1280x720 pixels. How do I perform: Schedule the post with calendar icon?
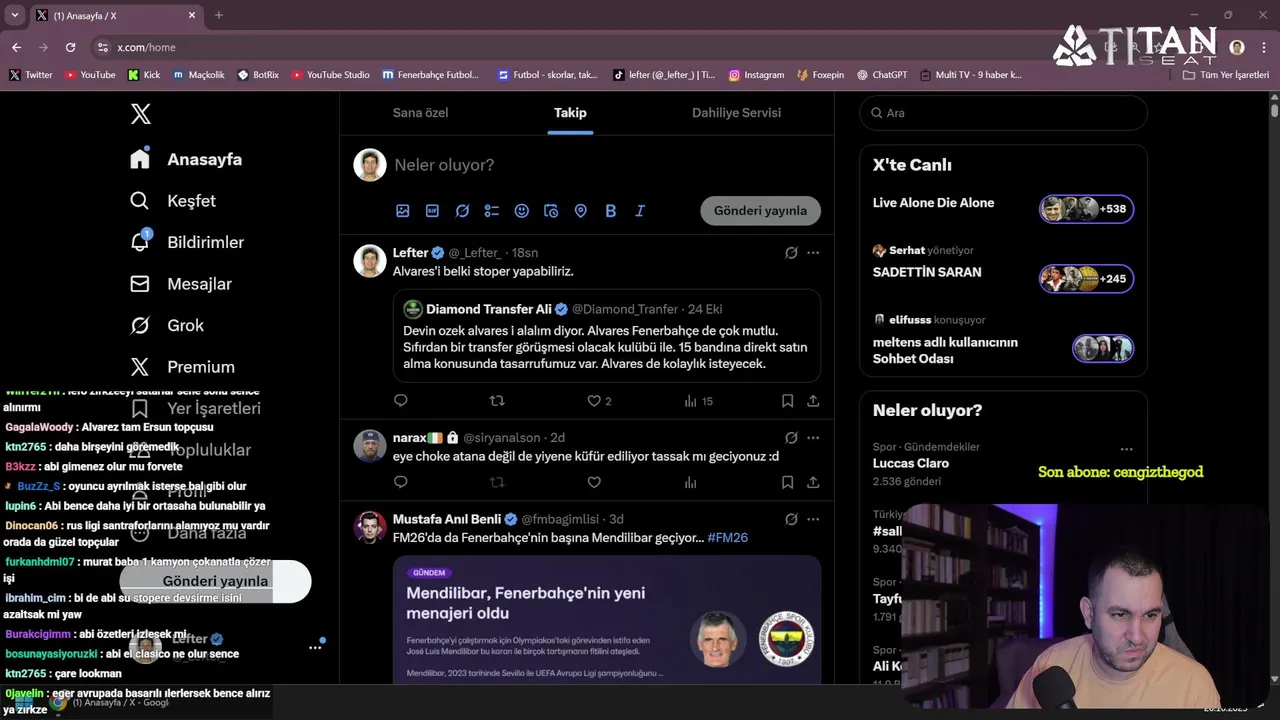click(x=551, y=211)
